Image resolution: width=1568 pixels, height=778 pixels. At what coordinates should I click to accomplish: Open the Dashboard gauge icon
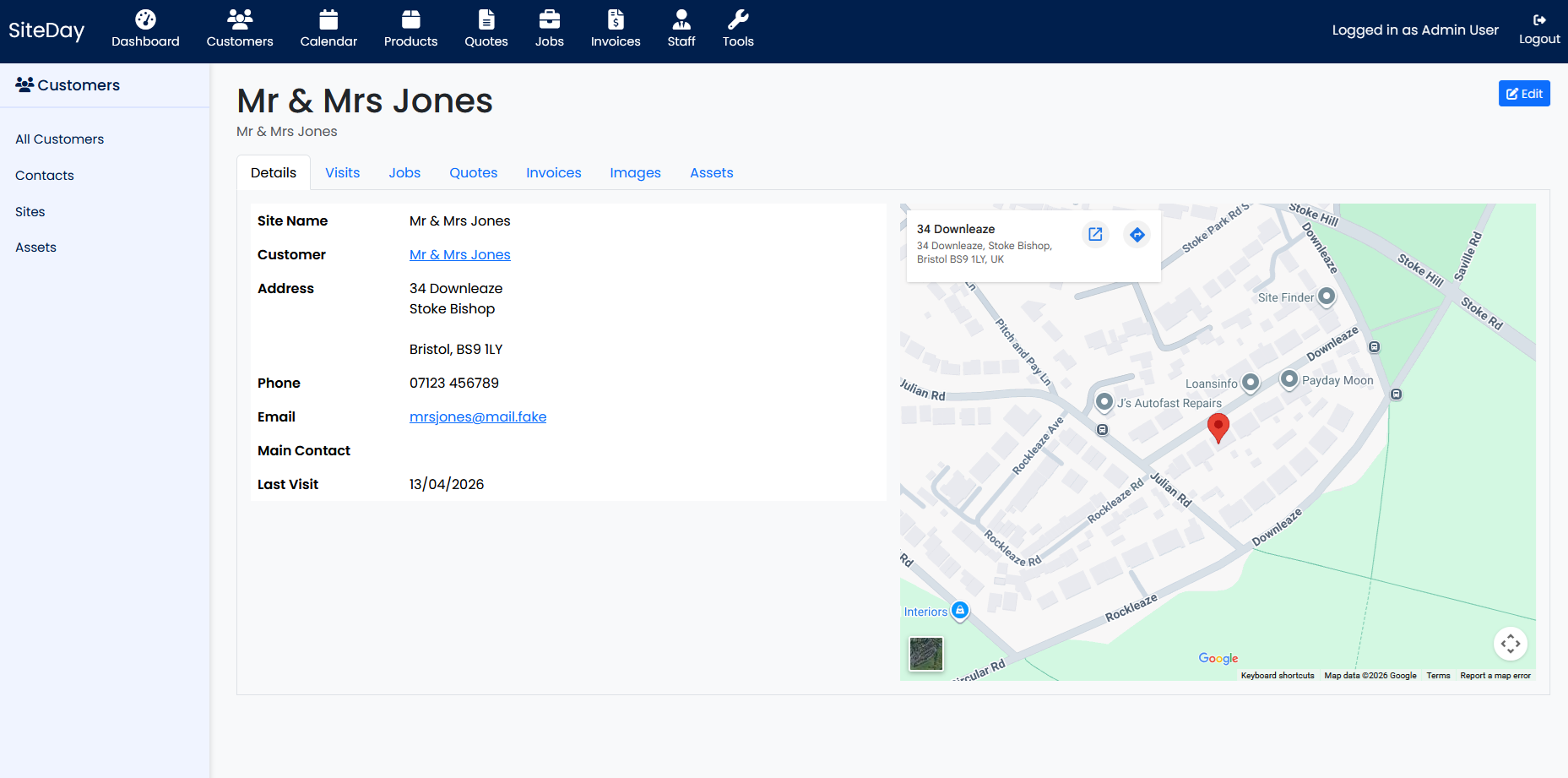pos(145,19)
